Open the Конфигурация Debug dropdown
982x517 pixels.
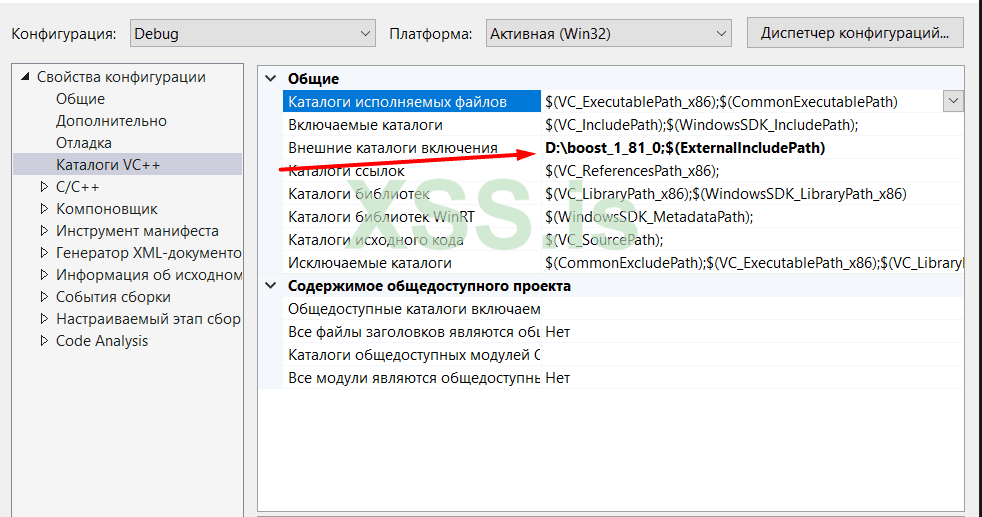click(x=252, y=33)
